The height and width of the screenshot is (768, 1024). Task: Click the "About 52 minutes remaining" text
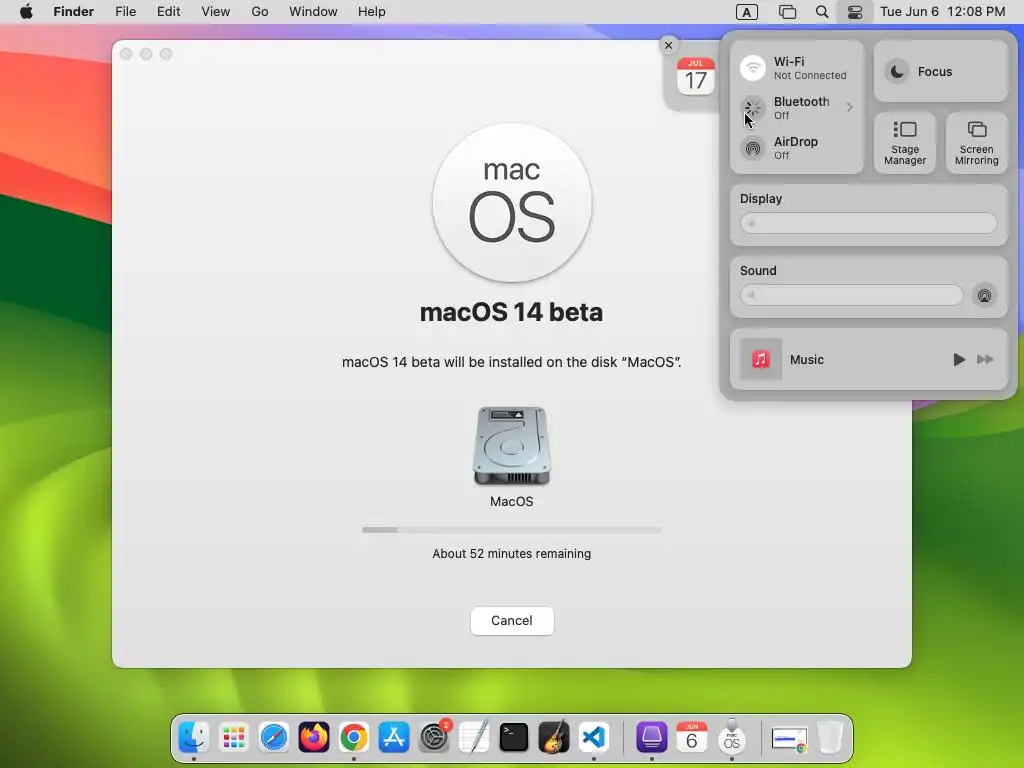tap(511, 554)
